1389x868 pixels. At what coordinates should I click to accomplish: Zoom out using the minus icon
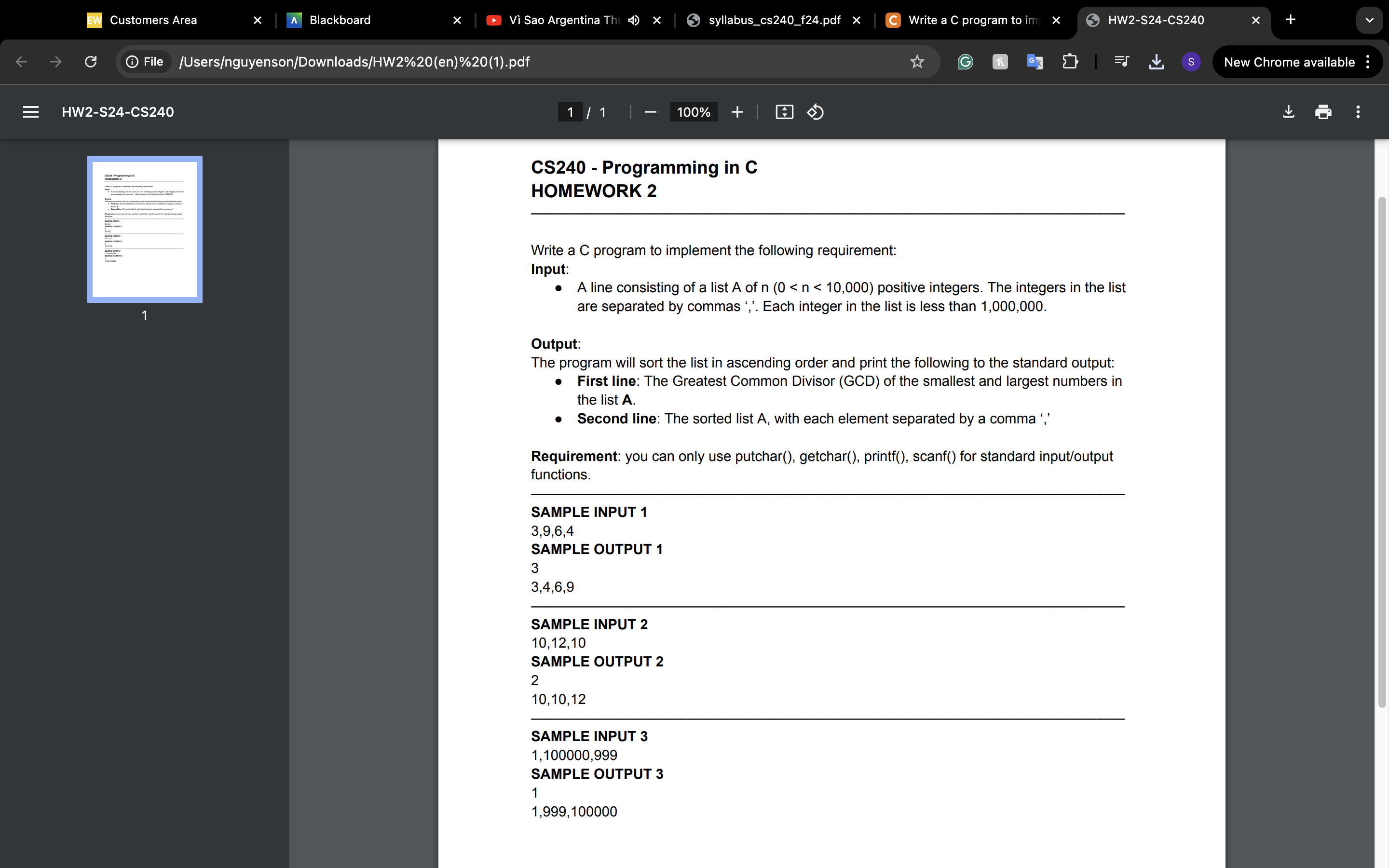(x=649, y=112)
